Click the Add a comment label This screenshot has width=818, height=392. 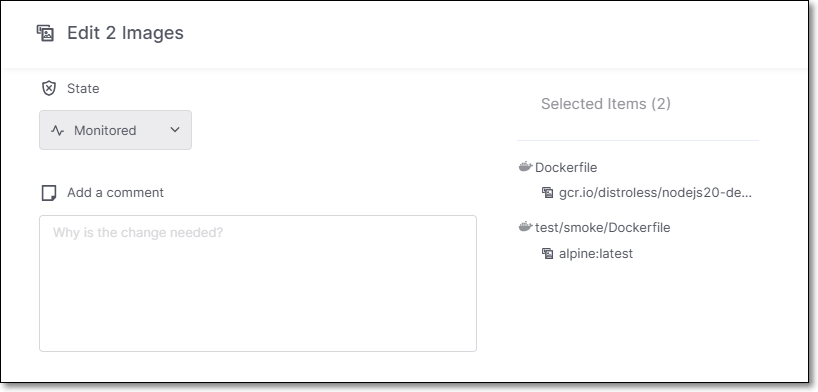115,193
